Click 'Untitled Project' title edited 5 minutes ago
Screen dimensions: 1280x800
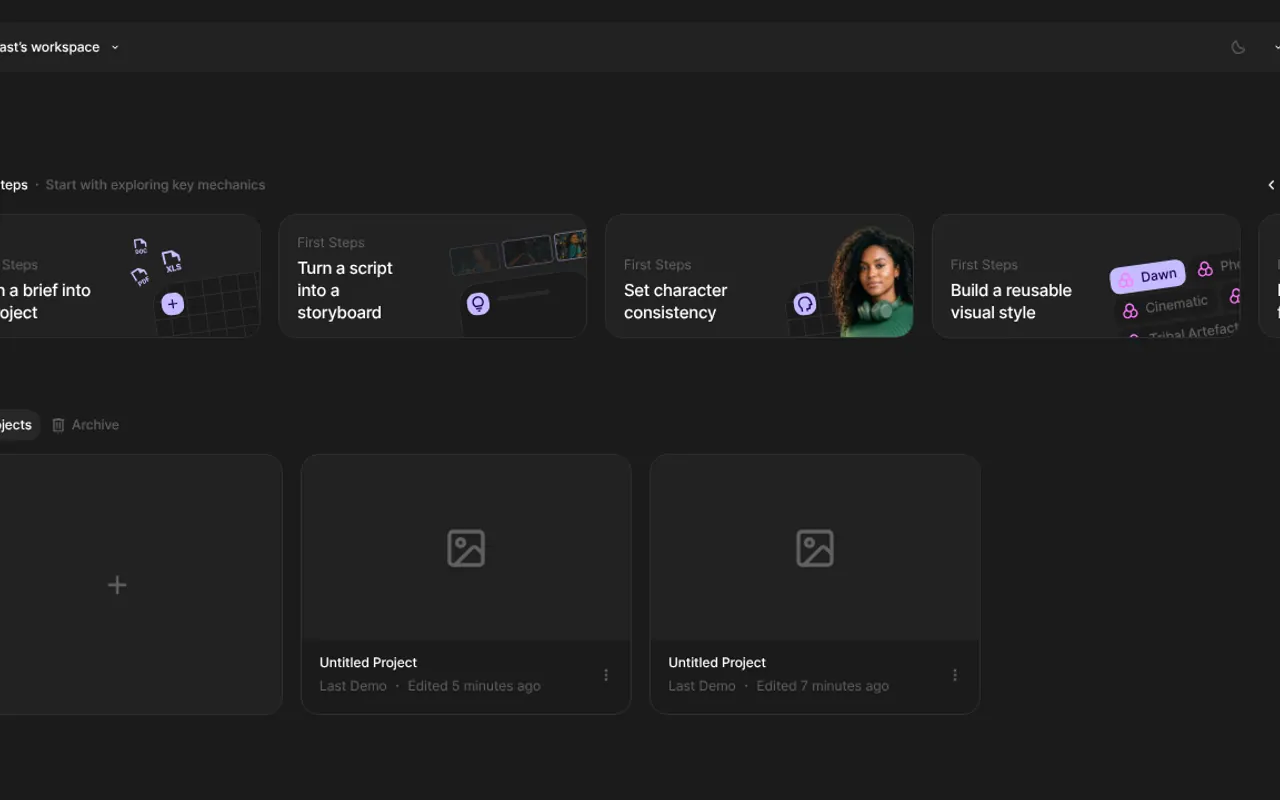368,662
